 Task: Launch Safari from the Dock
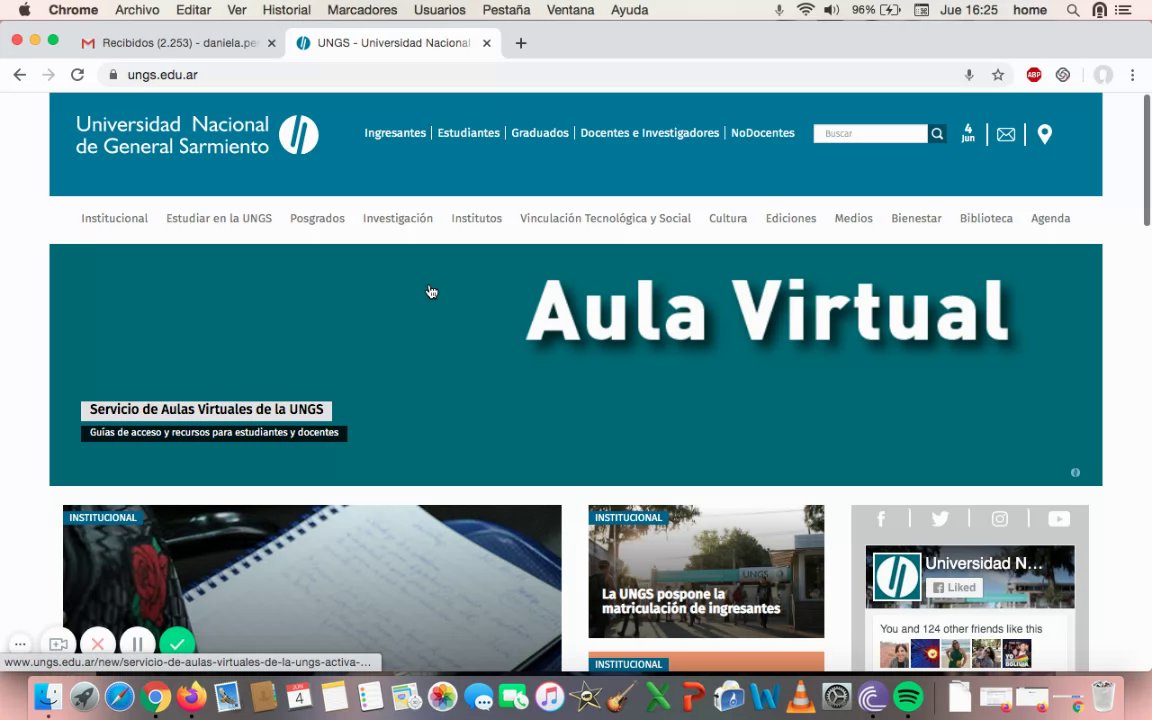coord(119,696)
